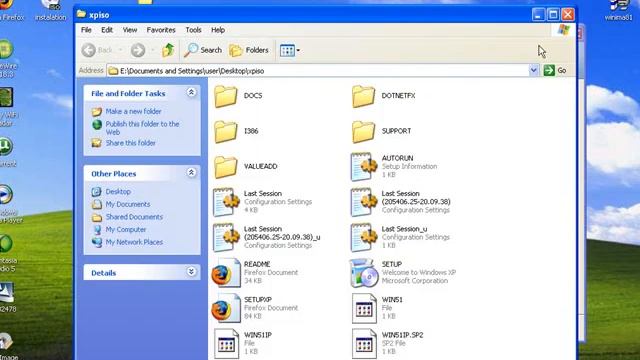Image resolution: width=640 pixels, height=360 pixels.
Task: Select the VALUEADD folder icon
Action: [x=226, y=167]
